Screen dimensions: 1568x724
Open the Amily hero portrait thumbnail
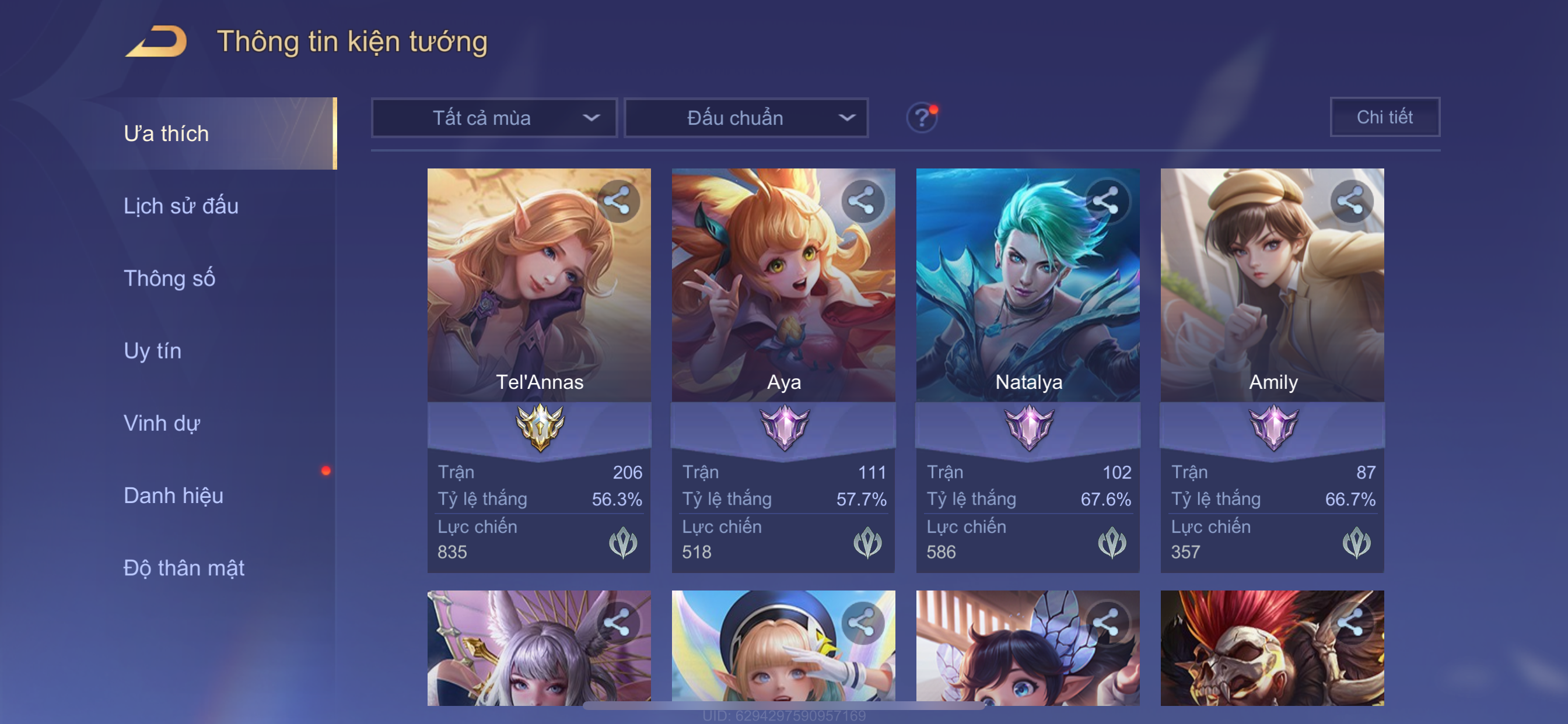tap(1272, 284)
